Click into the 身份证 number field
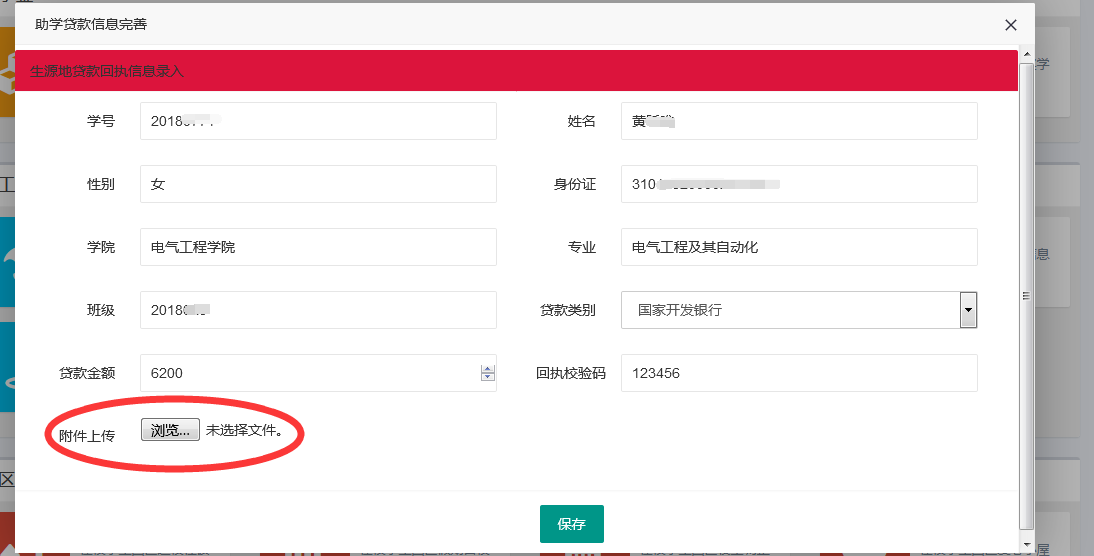The width and height of the screenshot is (1094, 556). click(798, 184)
